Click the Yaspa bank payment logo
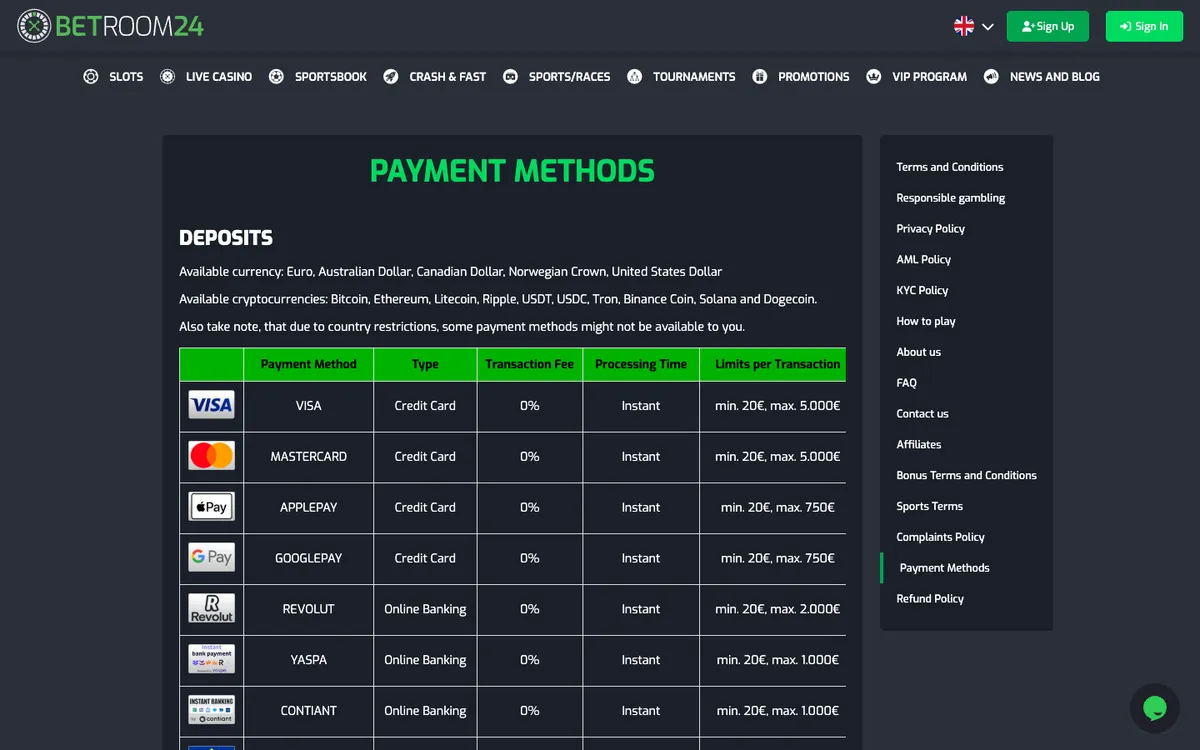This screenshot has width=1200, height=750. click(x=212, y=660)
